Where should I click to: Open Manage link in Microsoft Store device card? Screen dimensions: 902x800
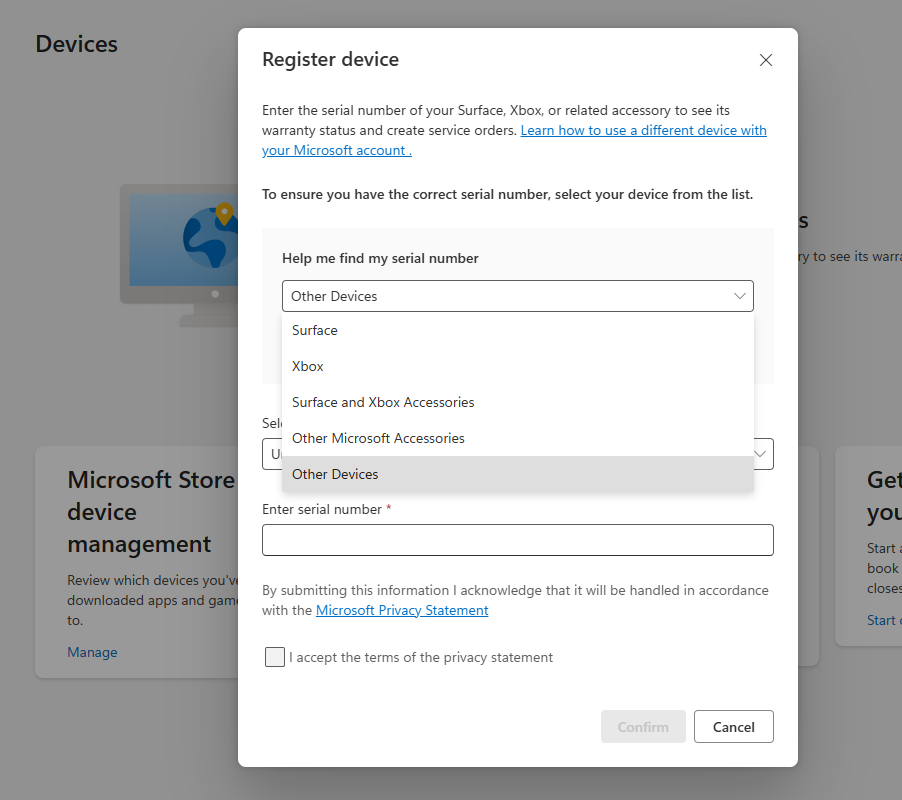pos(92,652)
